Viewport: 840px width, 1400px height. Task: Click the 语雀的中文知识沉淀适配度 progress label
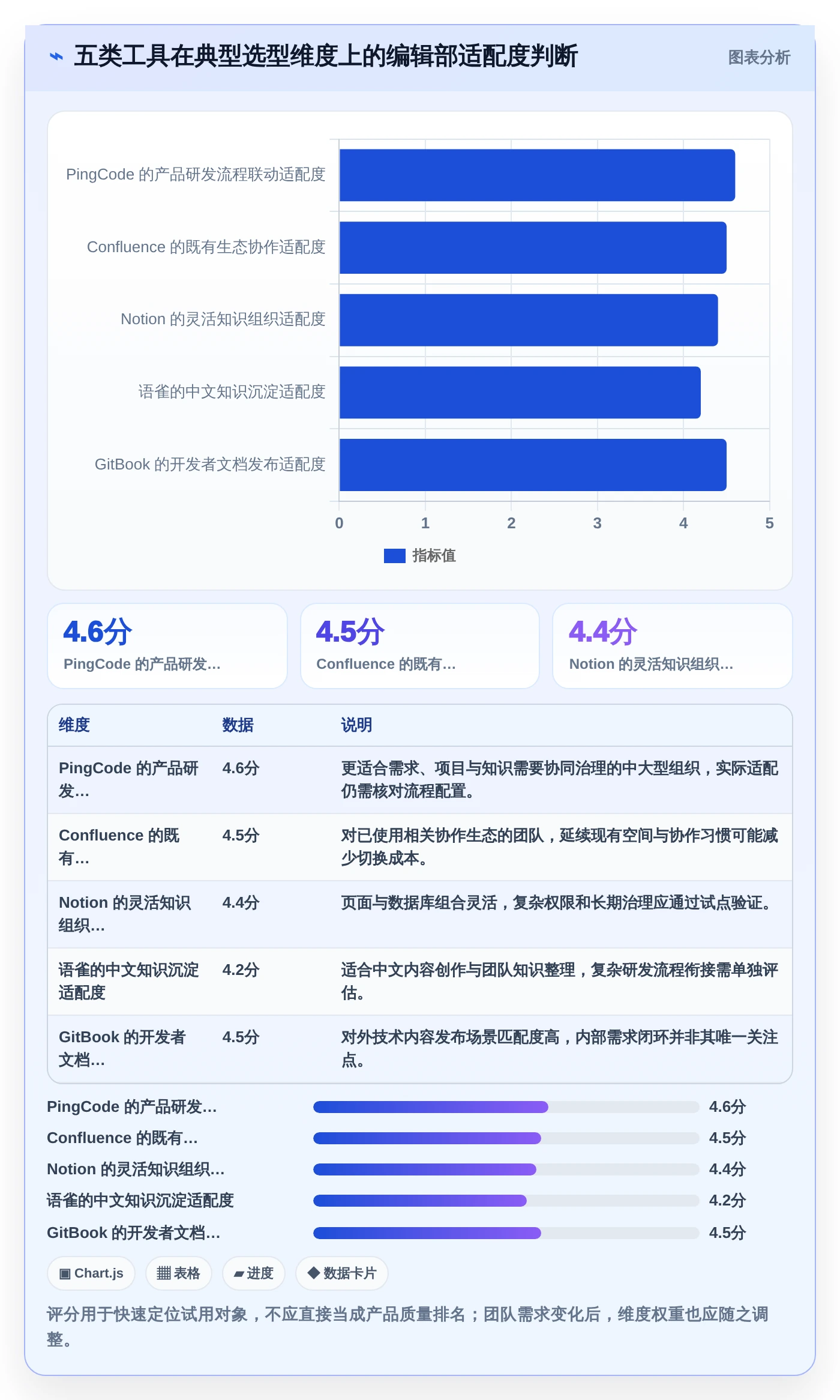coord(140,1201)
